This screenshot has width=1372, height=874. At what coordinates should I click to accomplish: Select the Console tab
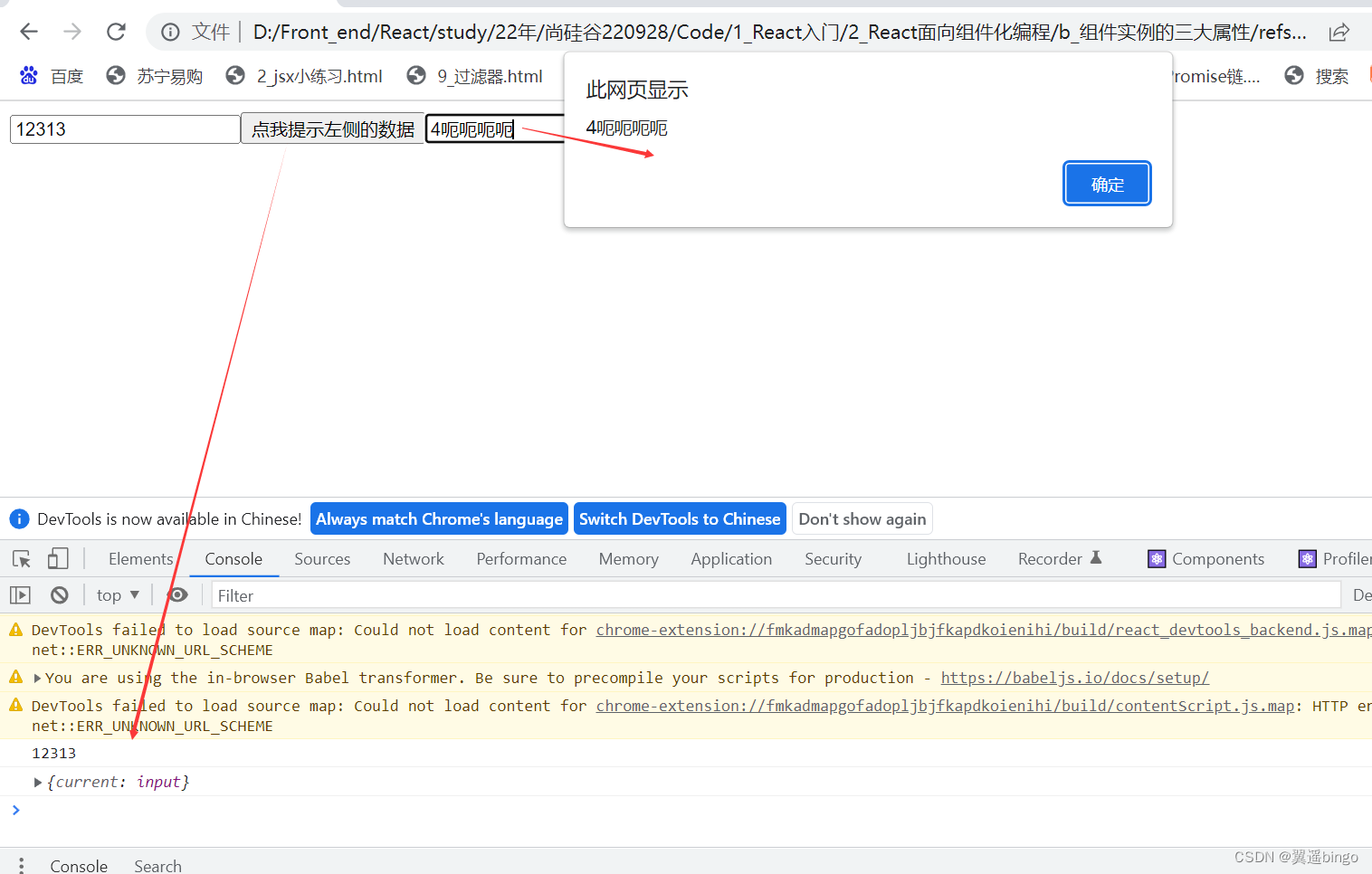click(233, 559)
